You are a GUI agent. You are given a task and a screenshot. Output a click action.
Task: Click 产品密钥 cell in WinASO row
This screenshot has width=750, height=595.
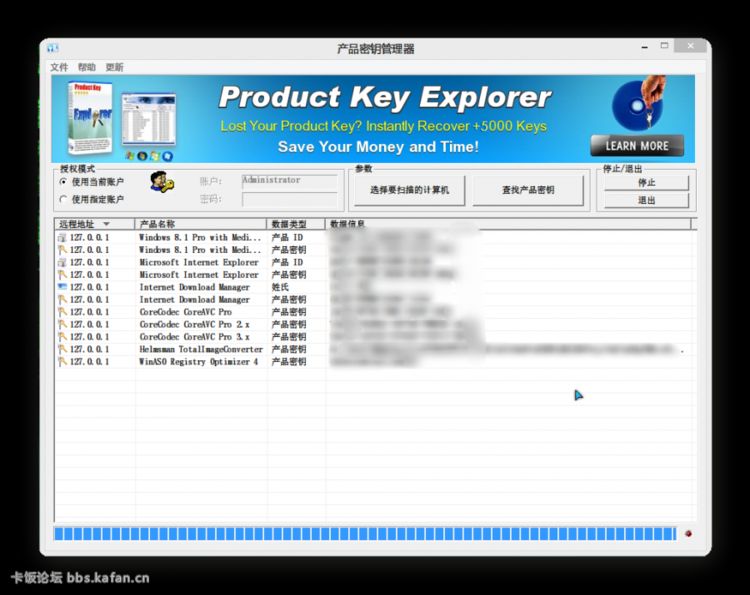click(x=289, y=362)
